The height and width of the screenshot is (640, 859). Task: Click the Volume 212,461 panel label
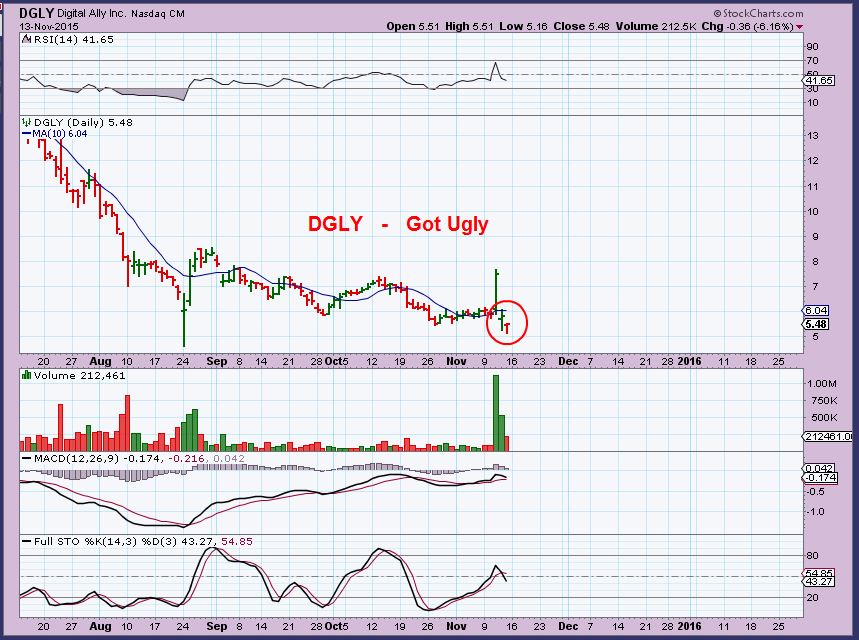[79, 375]
